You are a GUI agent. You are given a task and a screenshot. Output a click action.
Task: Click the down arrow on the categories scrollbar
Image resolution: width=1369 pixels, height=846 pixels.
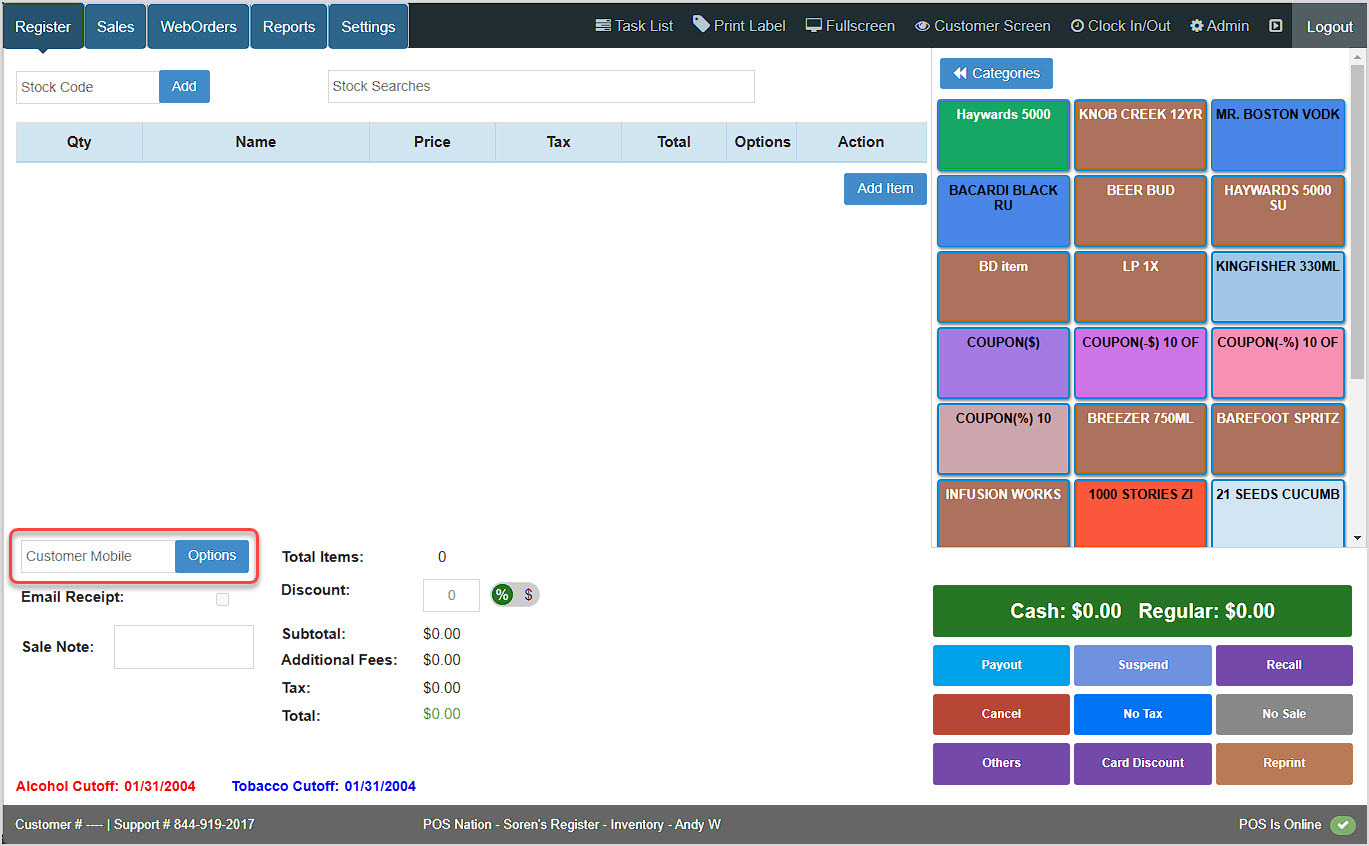point(1359,537)
